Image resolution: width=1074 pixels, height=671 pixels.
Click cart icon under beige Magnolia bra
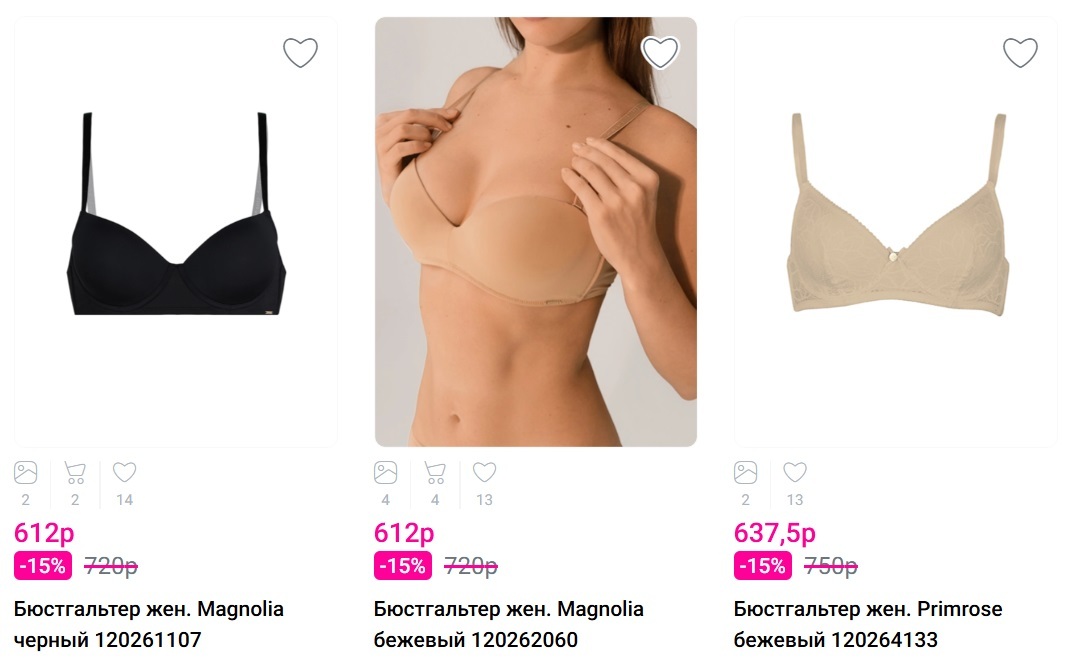(435, 472)
